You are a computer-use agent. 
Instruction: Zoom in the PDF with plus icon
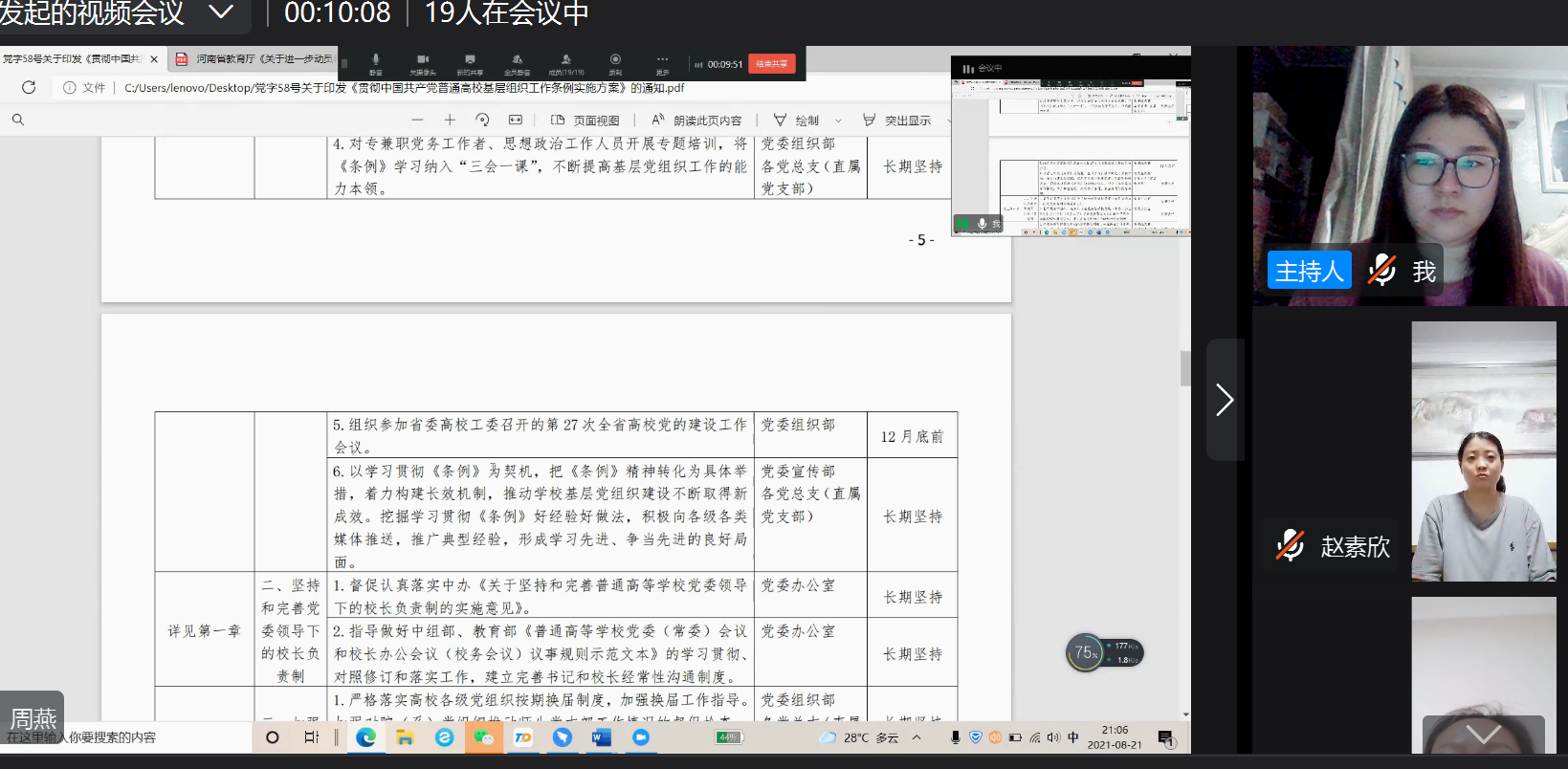point(450,120)
